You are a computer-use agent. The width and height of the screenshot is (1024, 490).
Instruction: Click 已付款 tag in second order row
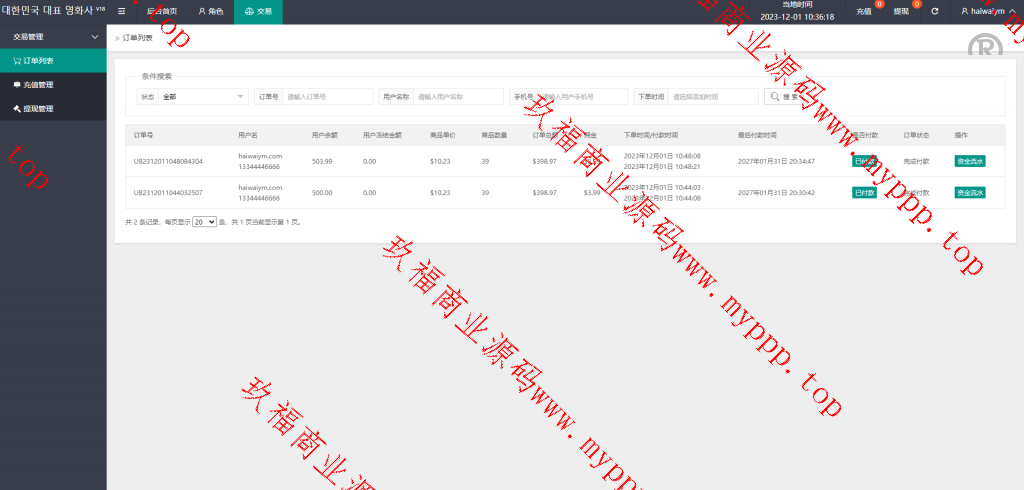click(x=864, y=193)
